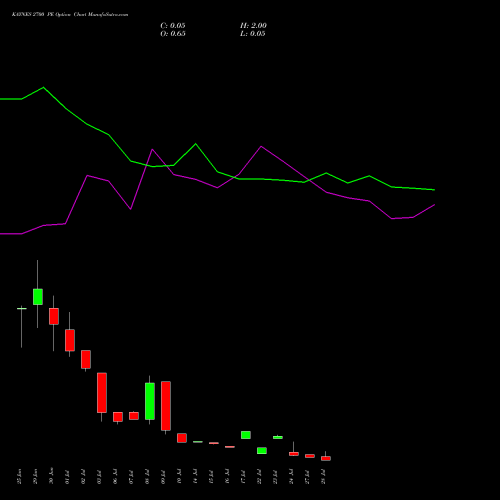Viewport: 500px width, 500px height.
Task: Click the high value 'H: 2.00'
Action: (253, 26)
